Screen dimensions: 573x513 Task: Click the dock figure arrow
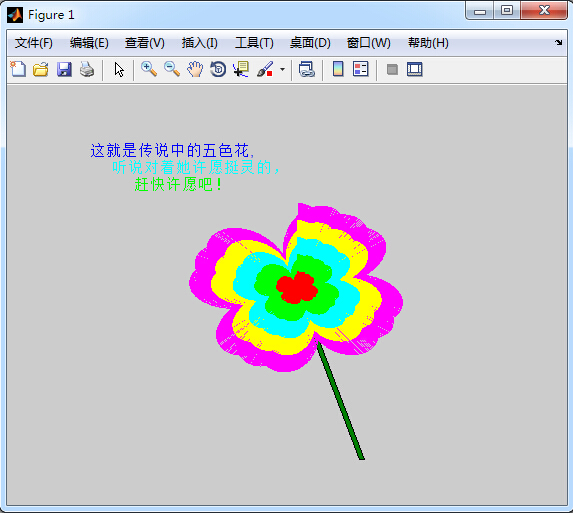click(558, 42)
